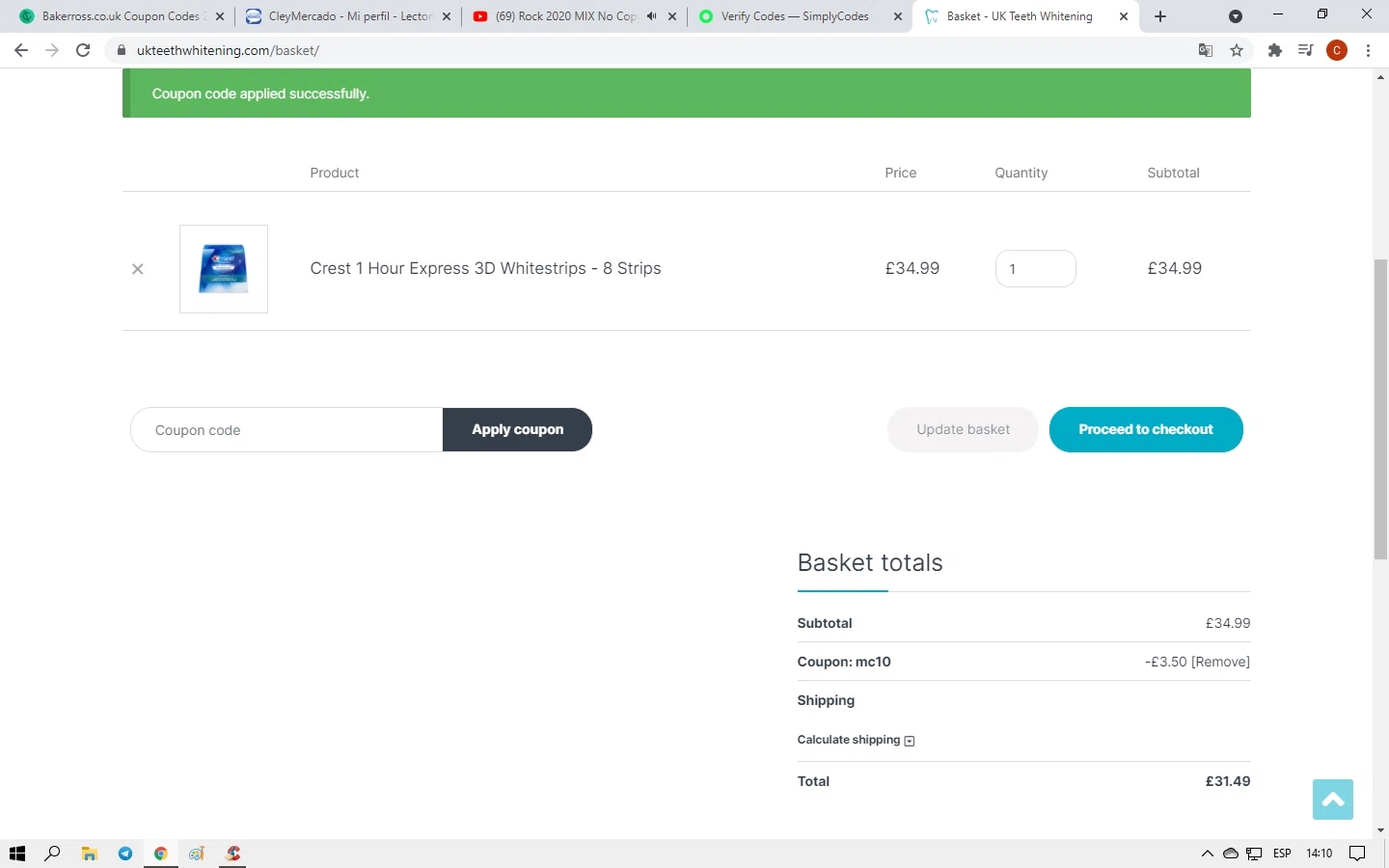This screenshot has width=1389, height=868.
Task: Show hidden system tray icons
Action: click(x=1207, y=854)
